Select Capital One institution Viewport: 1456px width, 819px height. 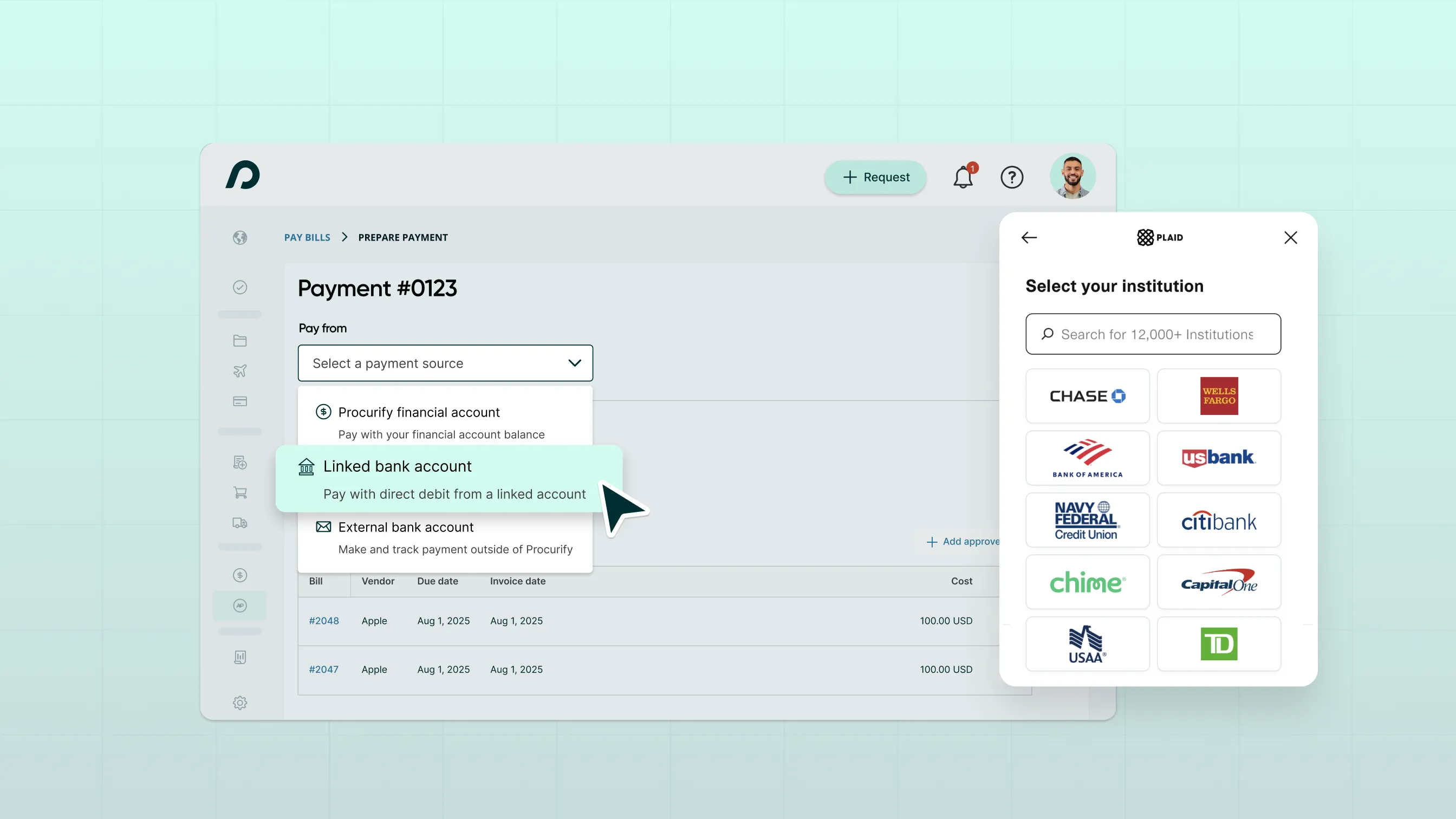(1219, 582)
